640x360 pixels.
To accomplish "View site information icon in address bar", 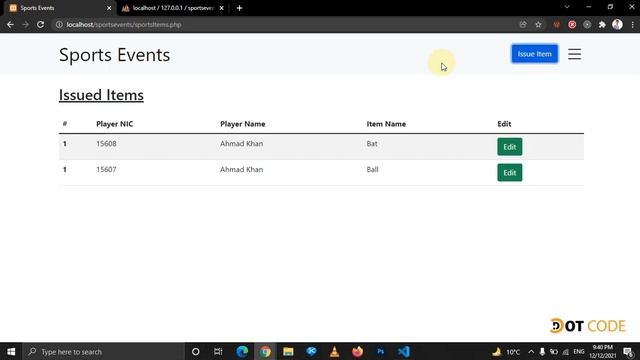I will tap(59, 24).
